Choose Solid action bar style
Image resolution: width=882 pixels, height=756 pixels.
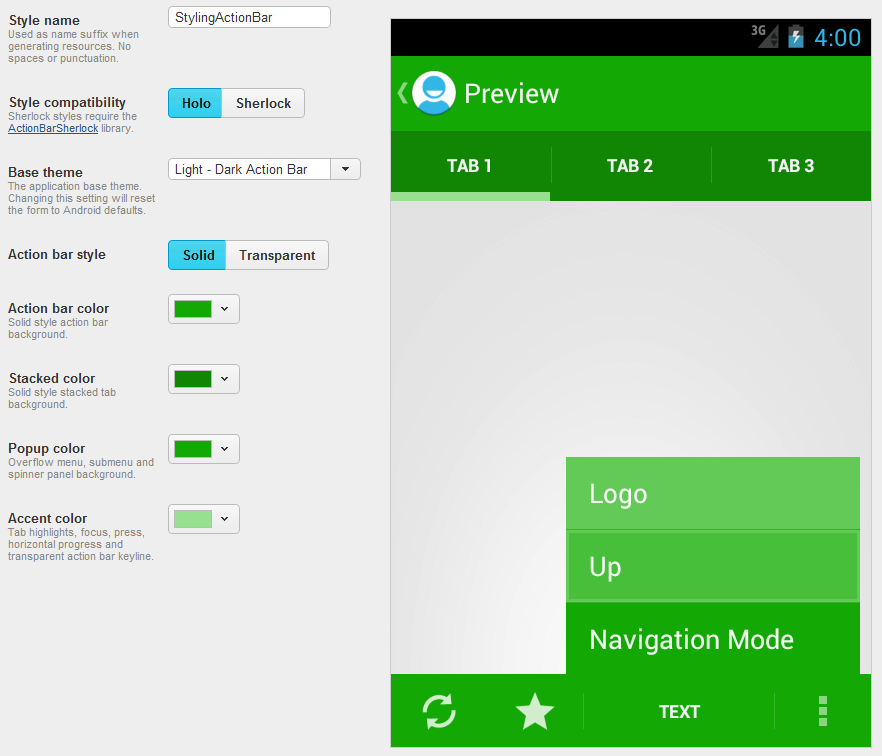click(x=197, y=255)
